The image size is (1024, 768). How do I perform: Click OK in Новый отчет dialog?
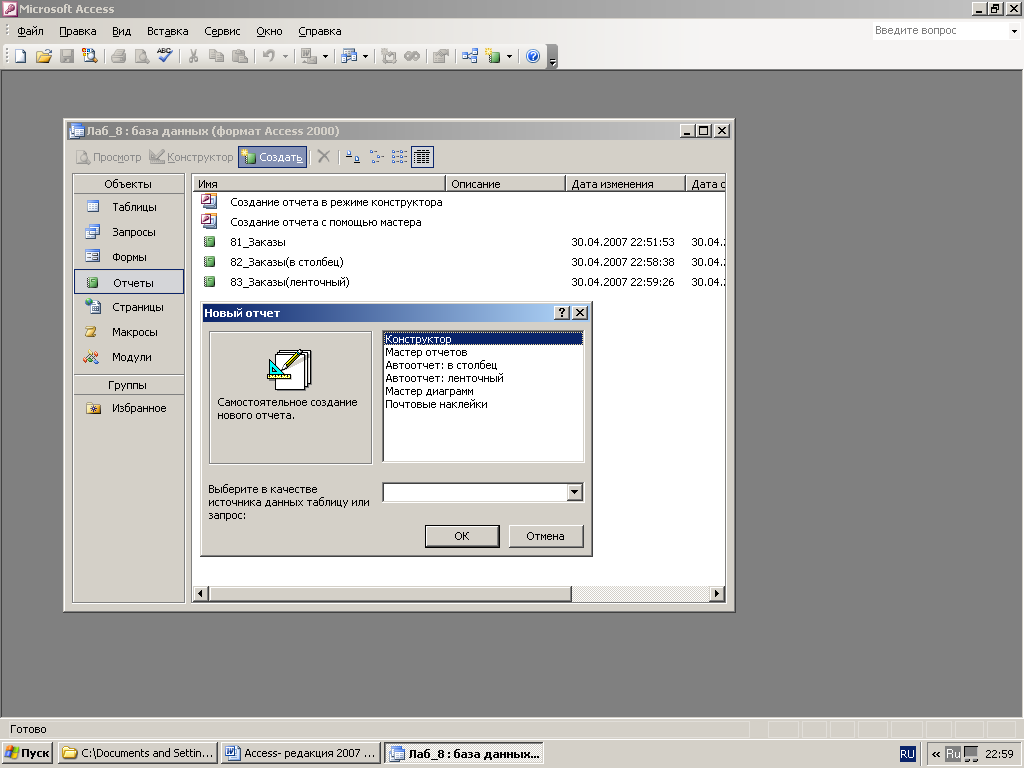462,536
